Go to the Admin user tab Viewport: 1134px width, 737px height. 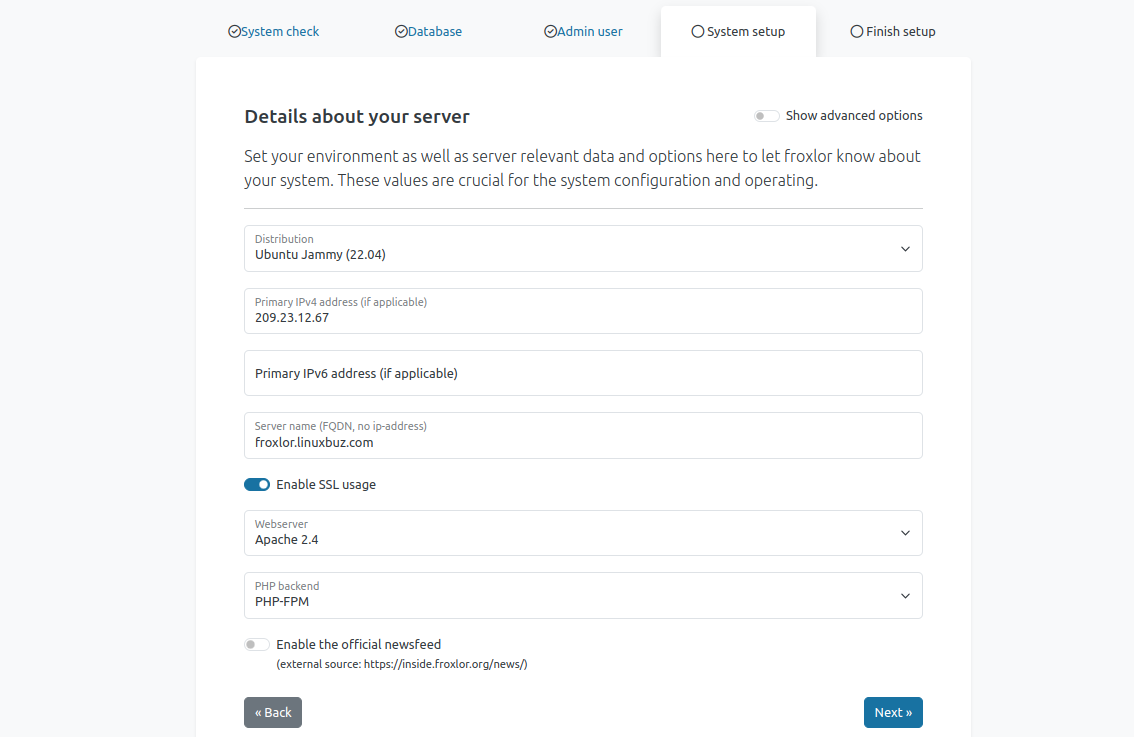tap(589, 32)
